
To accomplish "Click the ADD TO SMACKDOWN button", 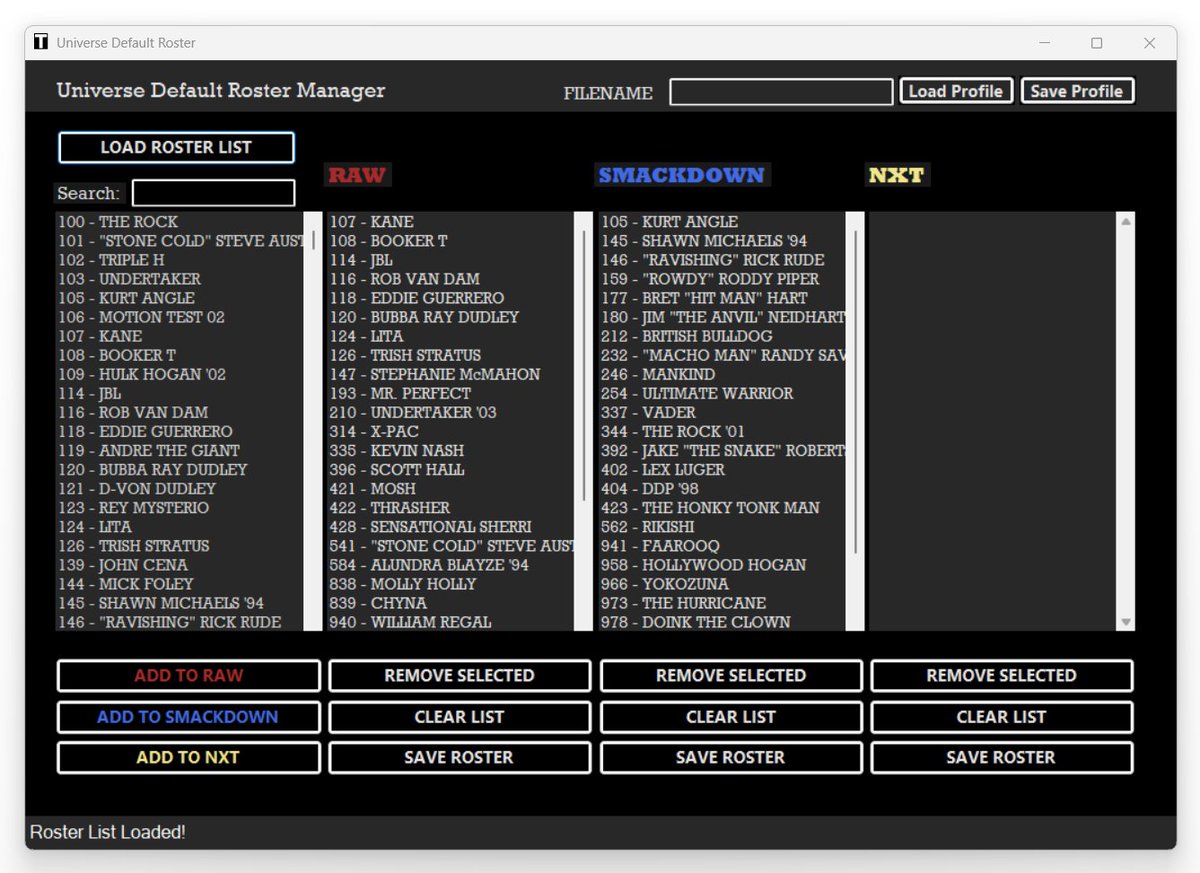I will point(188,716).
